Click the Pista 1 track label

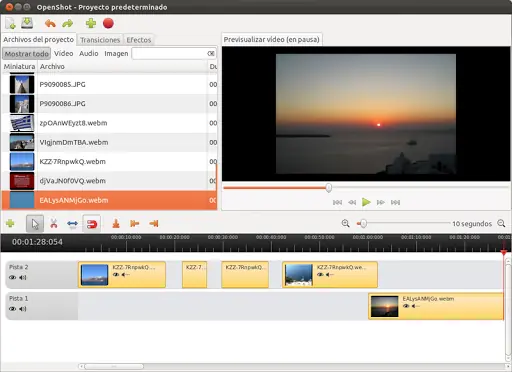coord(19,298)
